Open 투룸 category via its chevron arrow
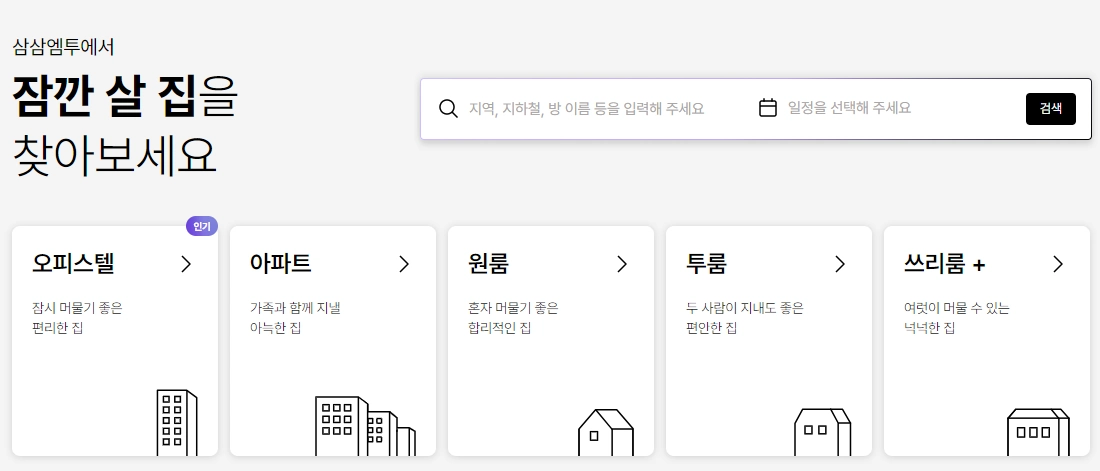 click(840, 264)
